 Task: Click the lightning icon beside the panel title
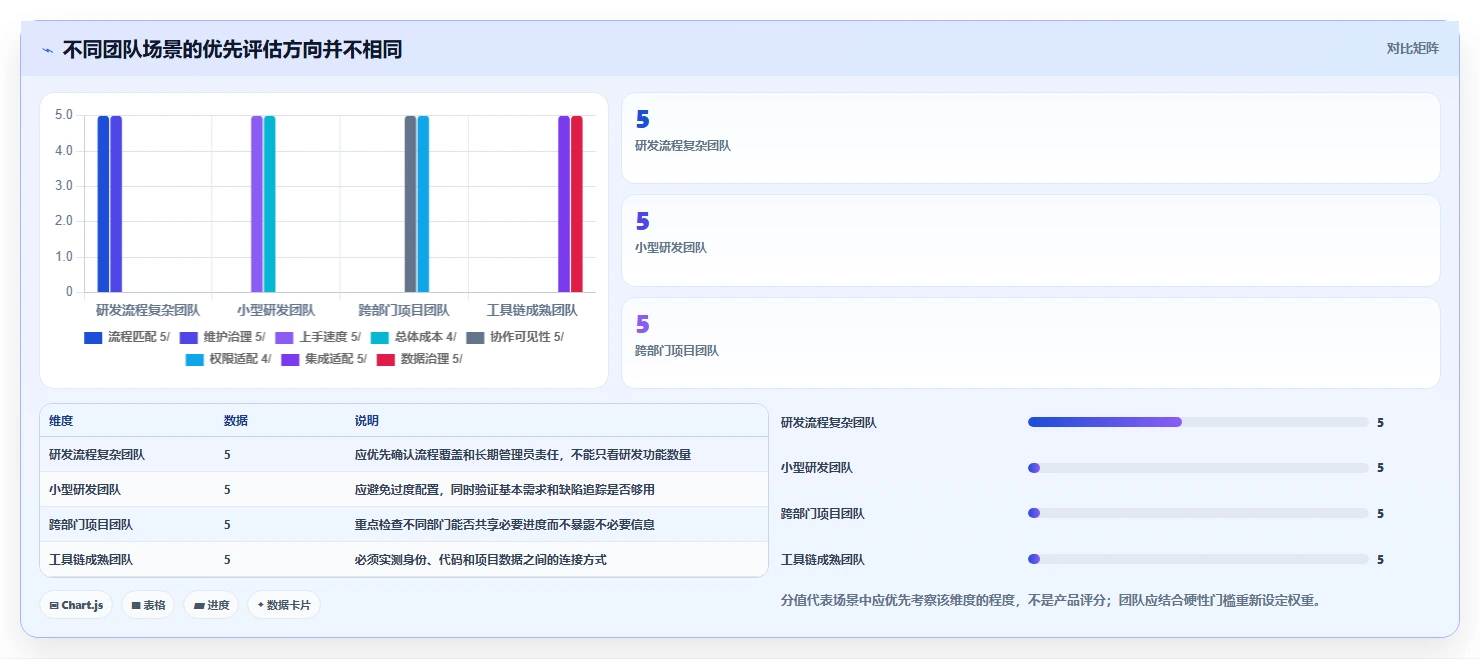click(x=47, y=50)
